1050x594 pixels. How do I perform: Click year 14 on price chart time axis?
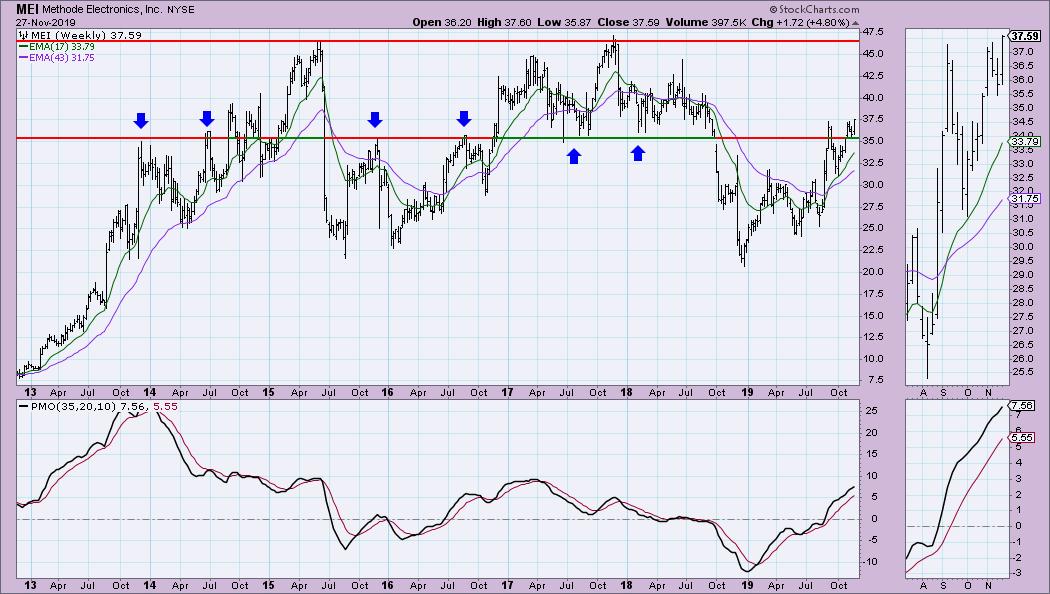coord(149,392)
